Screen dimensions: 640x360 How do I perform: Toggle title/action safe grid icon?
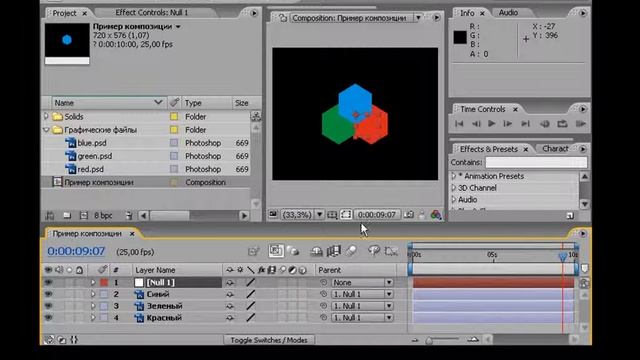click(332, 215)
